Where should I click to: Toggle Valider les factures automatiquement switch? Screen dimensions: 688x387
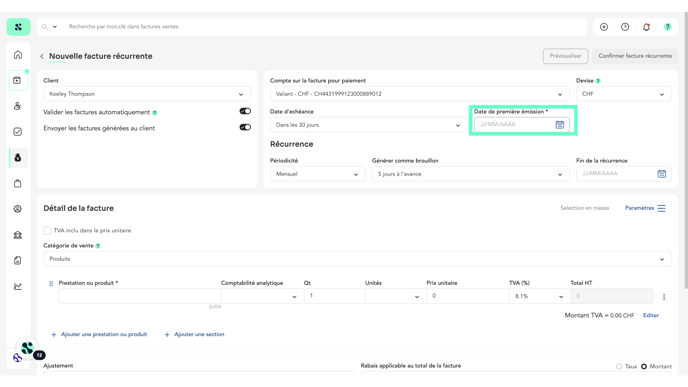click(245, 111)
